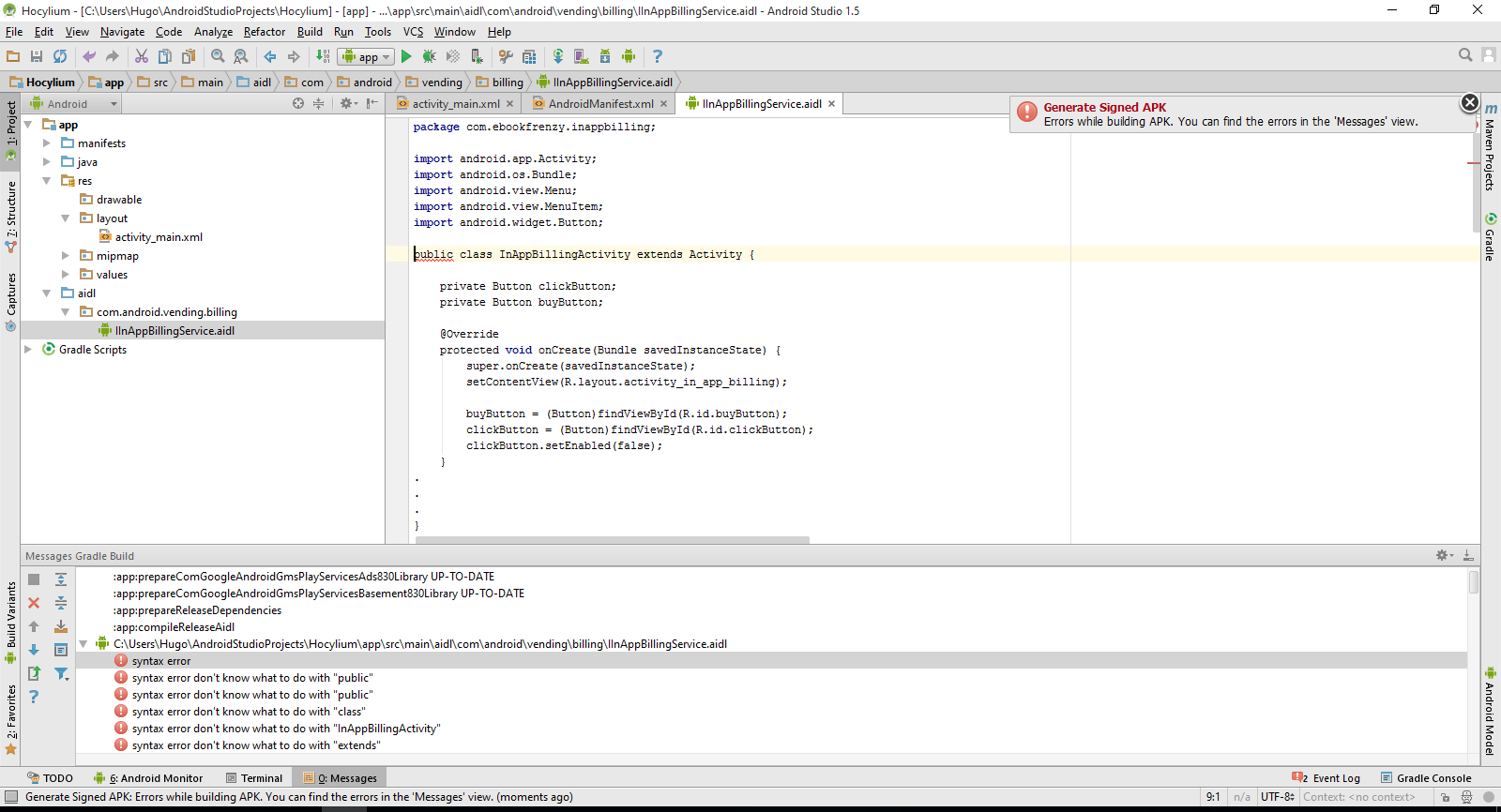Image resolution: width=1501 pixels, height=812 pixels.
Task: Collapse the app module node
Action: pos(28,125)
